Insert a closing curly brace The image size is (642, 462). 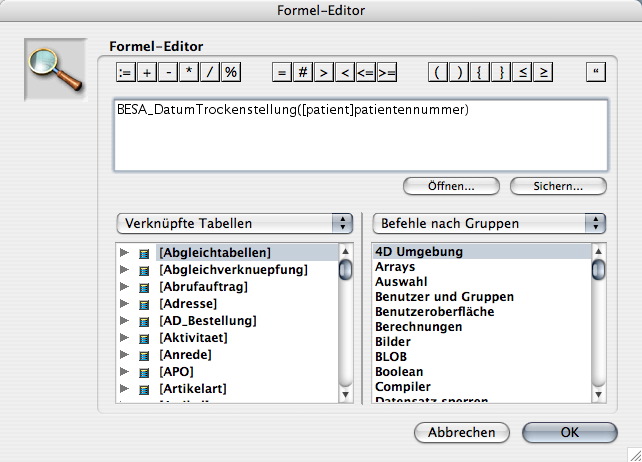pos(502,72)
